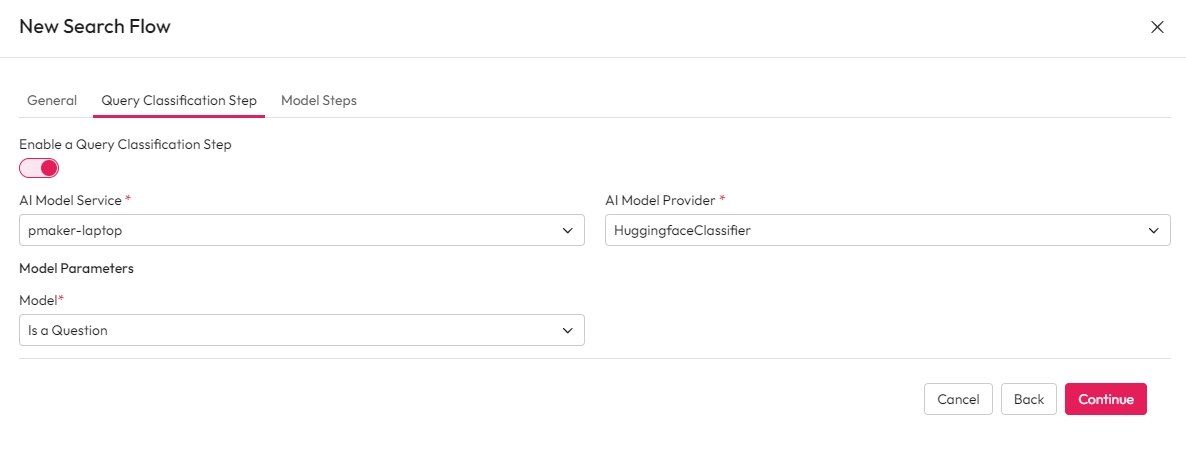Click the HuggingfaceClassifier provider field
The height and width of the screenshot is (454, 1186).
click(876, 230)
